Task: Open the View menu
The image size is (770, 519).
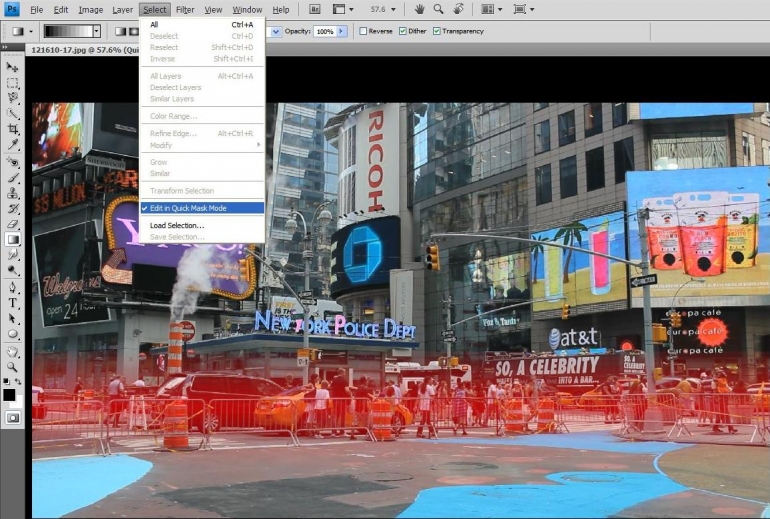Action: pyautogui.click(x=213, y=10)
